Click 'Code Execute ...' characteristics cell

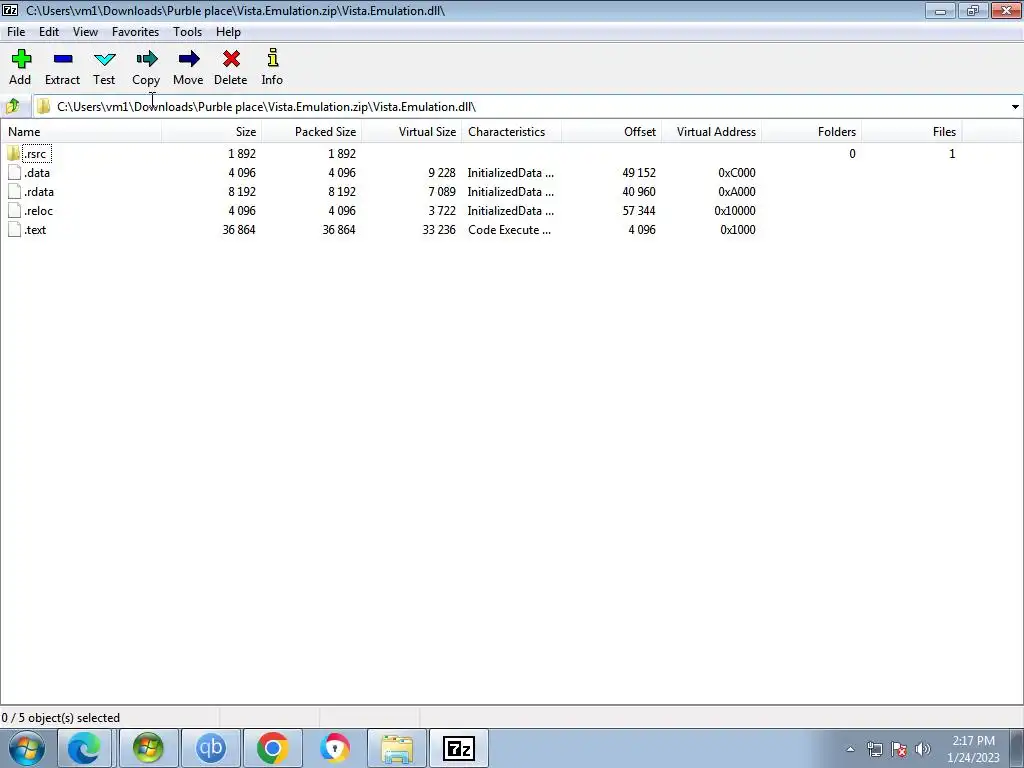pyautogui.click(x=509, y=230)
